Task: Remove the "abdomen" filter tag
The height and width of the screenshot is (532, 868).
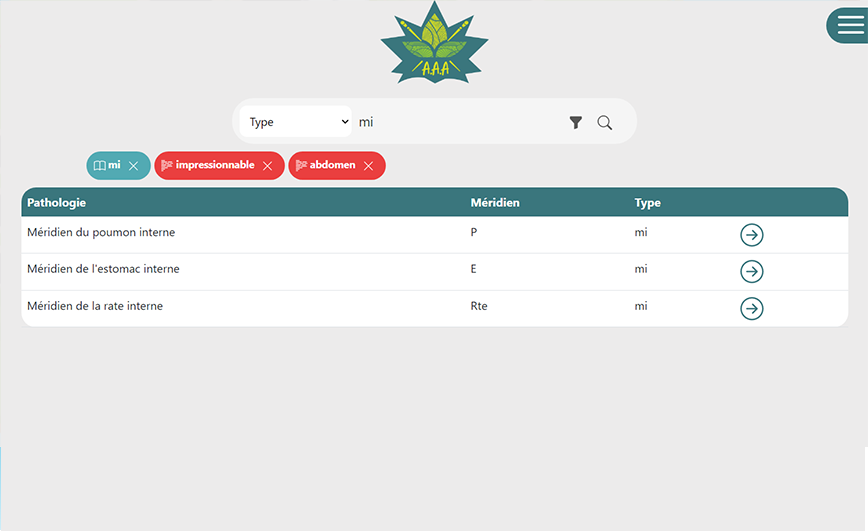Action: [x=368, y=166]
